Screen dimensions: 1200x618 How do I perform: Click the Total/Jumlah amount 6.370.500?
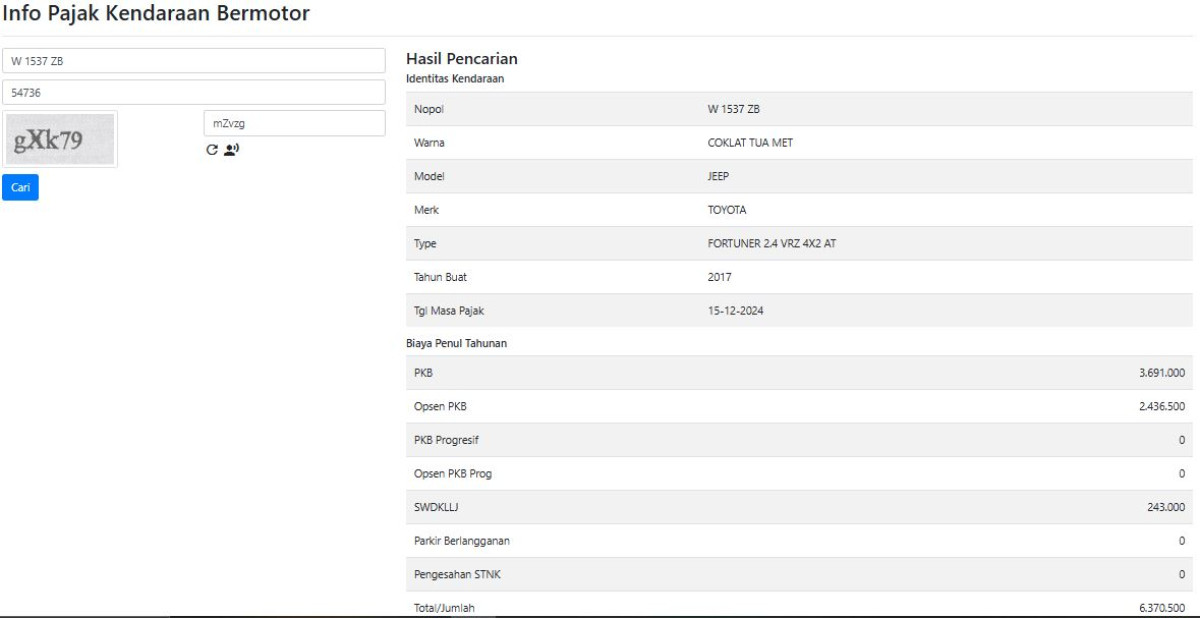point(1161,608)
